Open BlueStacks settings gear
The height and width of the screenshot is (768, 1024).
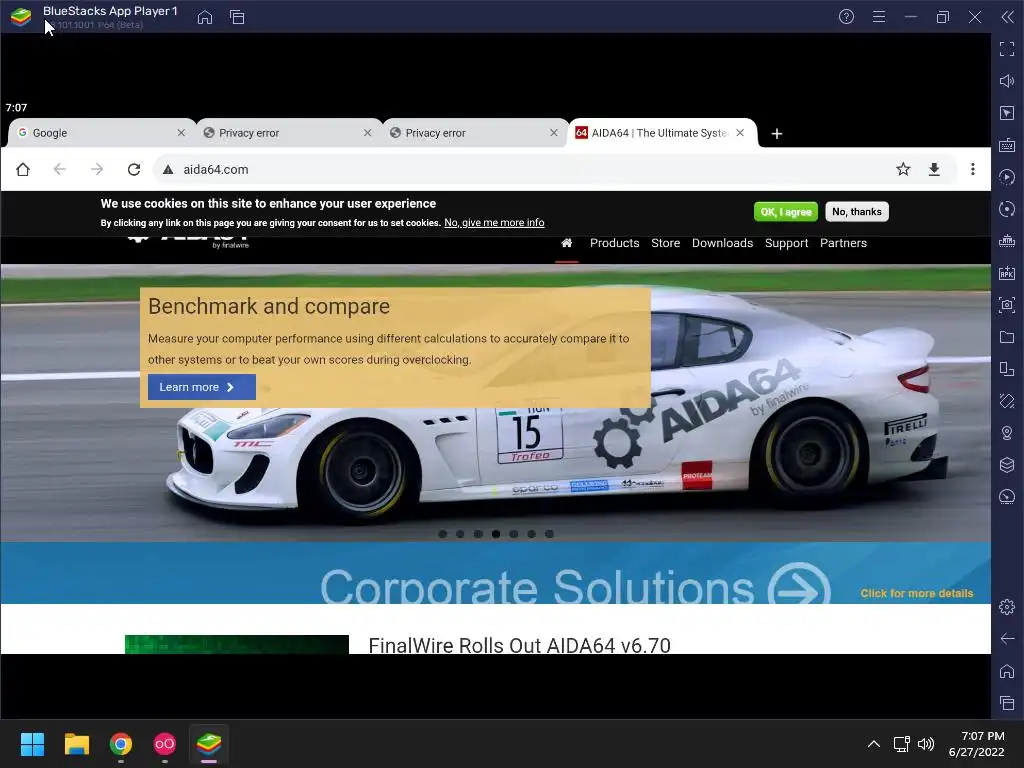click(x=1007, y=607)
